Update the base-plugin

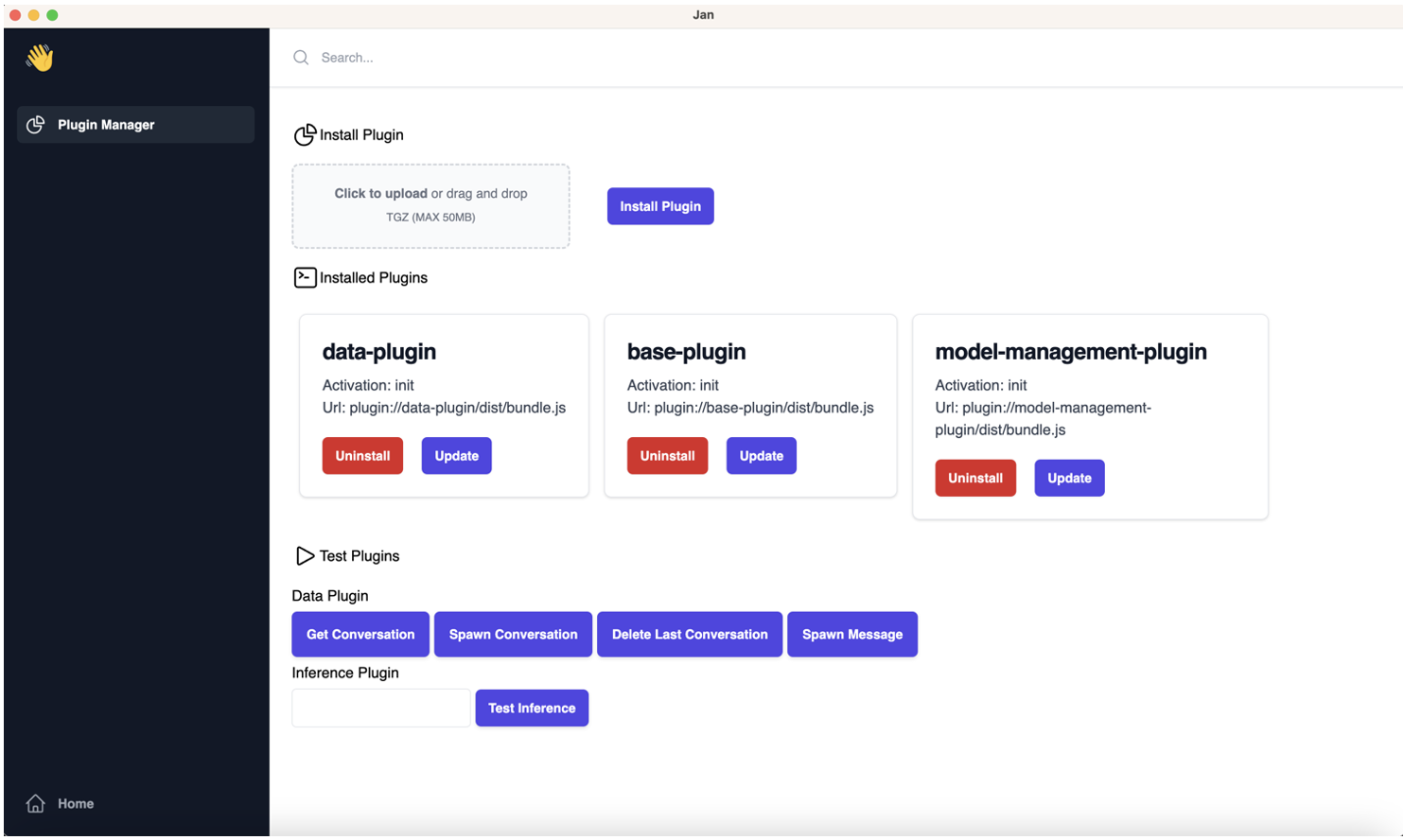[x=761, y=456]
